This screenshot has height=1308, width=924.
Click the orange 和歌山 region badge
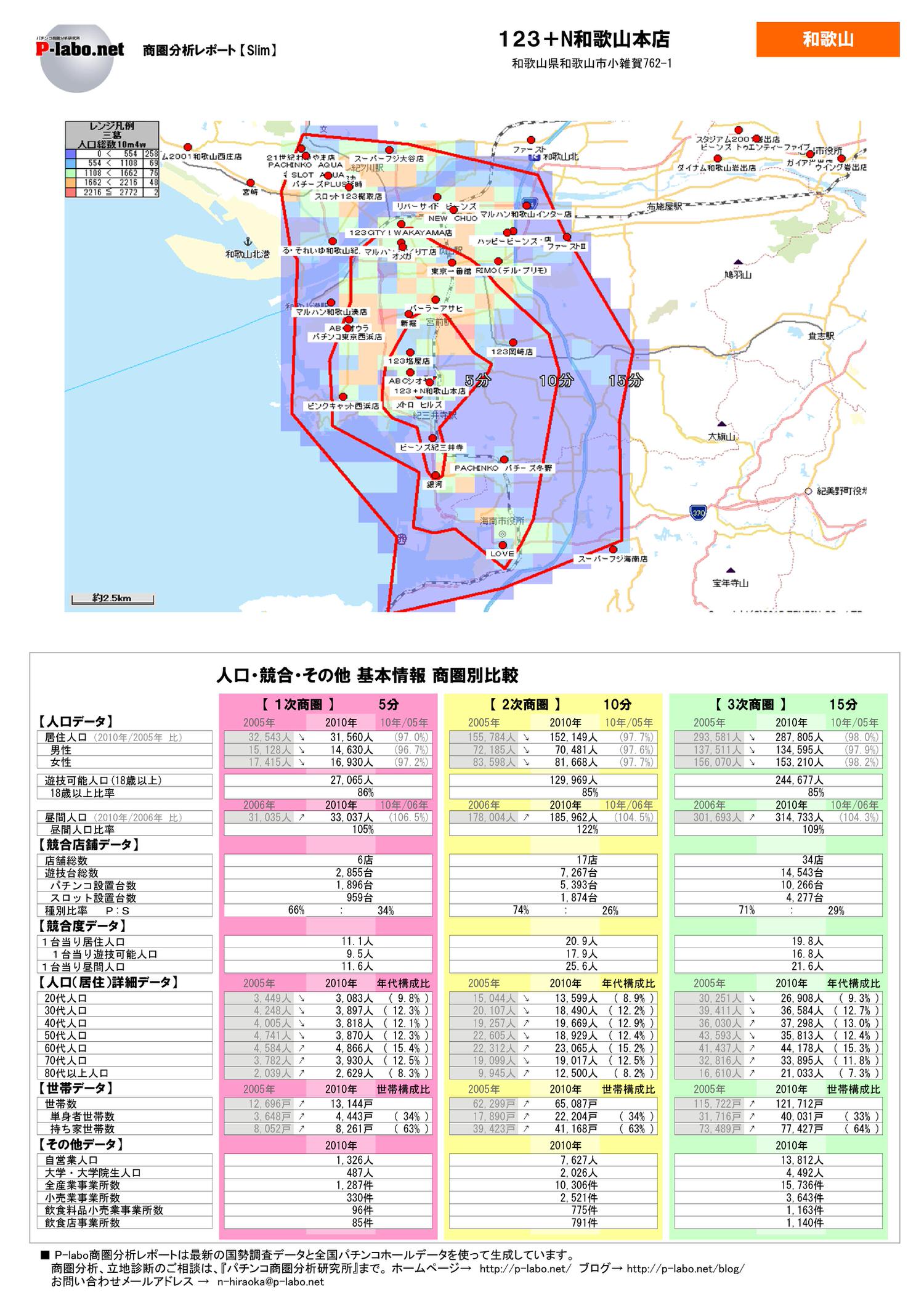(x=827, y=39)
